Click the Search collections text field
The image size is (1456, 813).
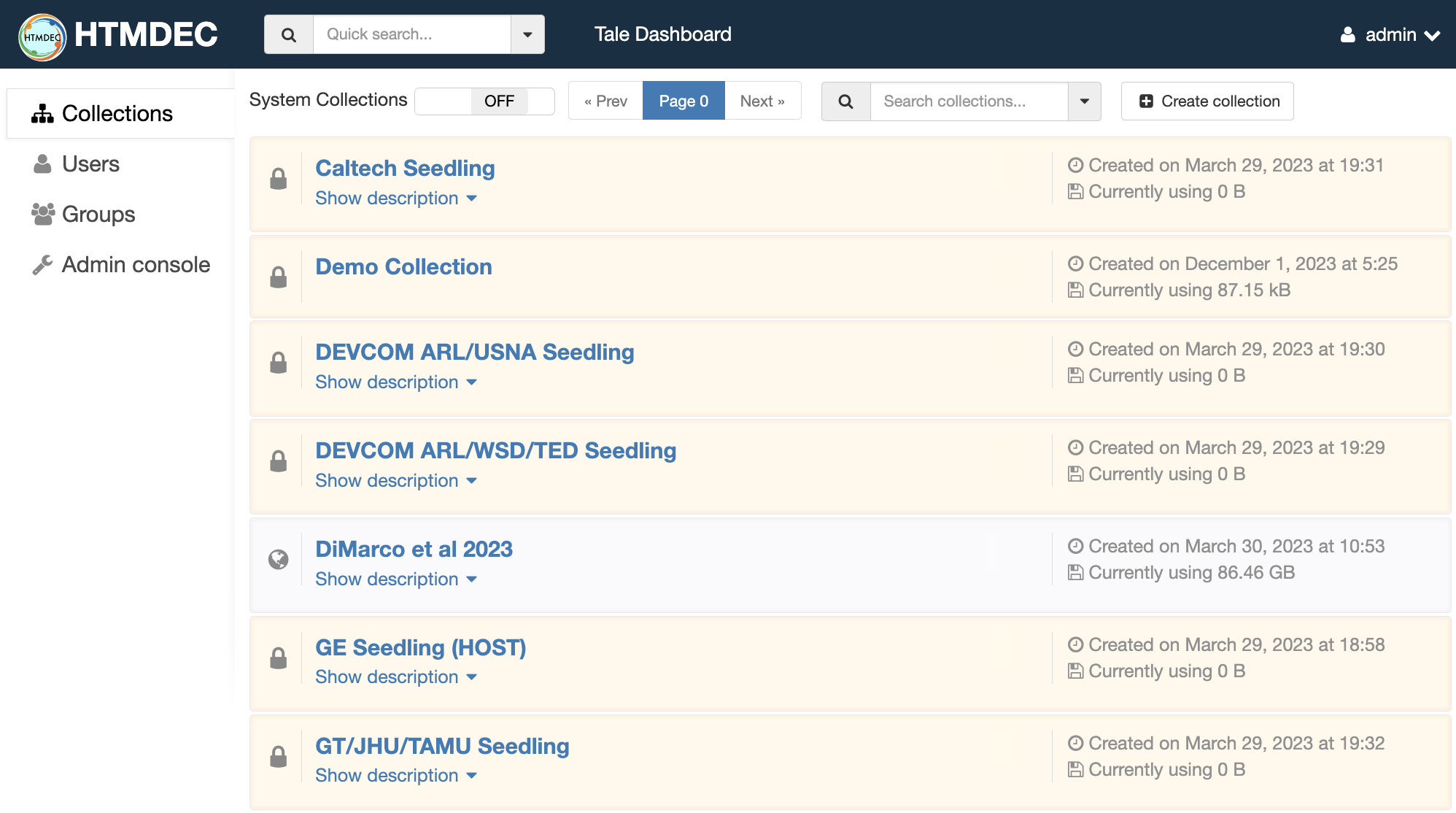[968, 101]
